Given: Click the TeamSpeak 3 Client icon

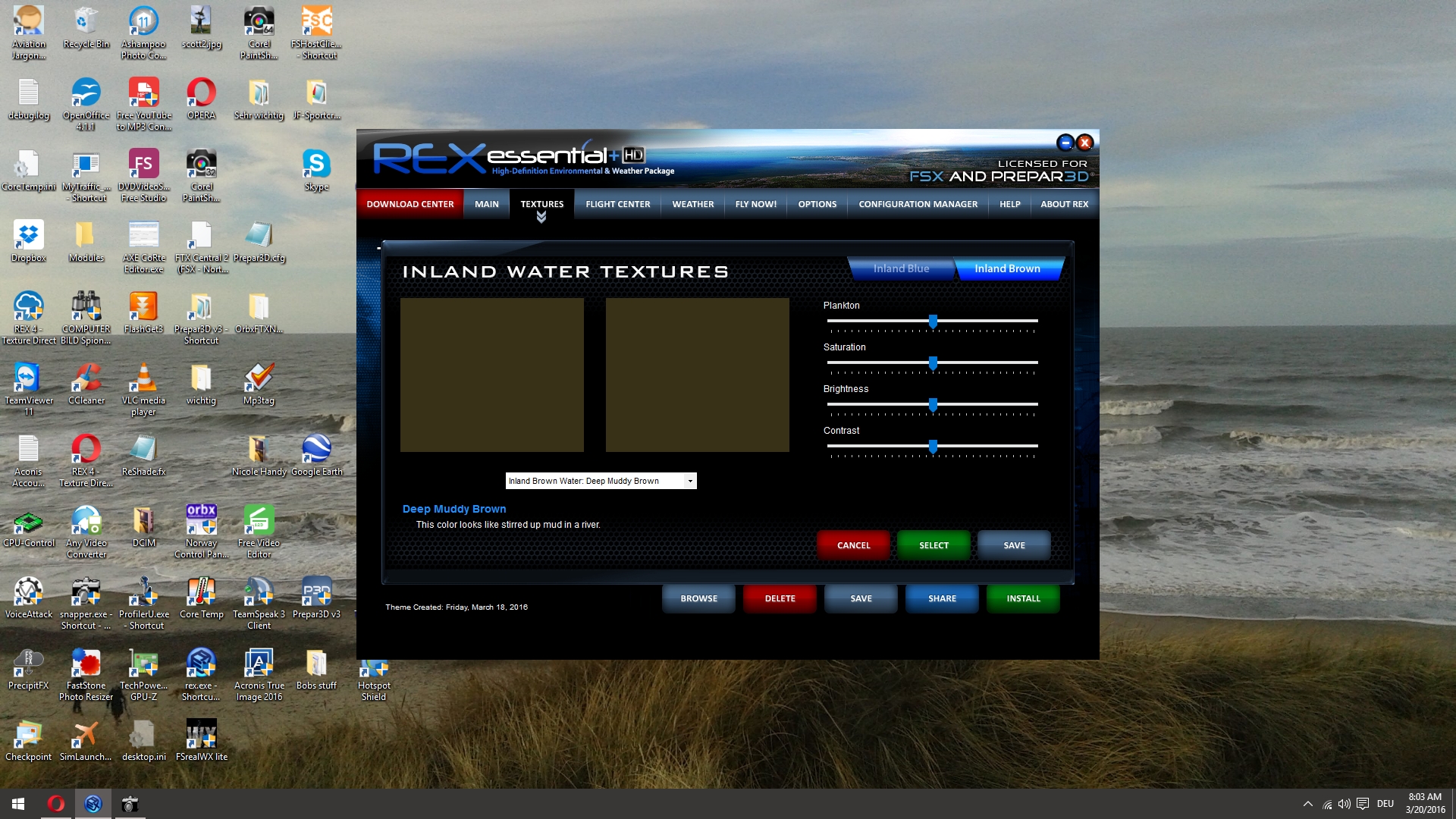Looking at the screenshot, I should pos(259,603).
